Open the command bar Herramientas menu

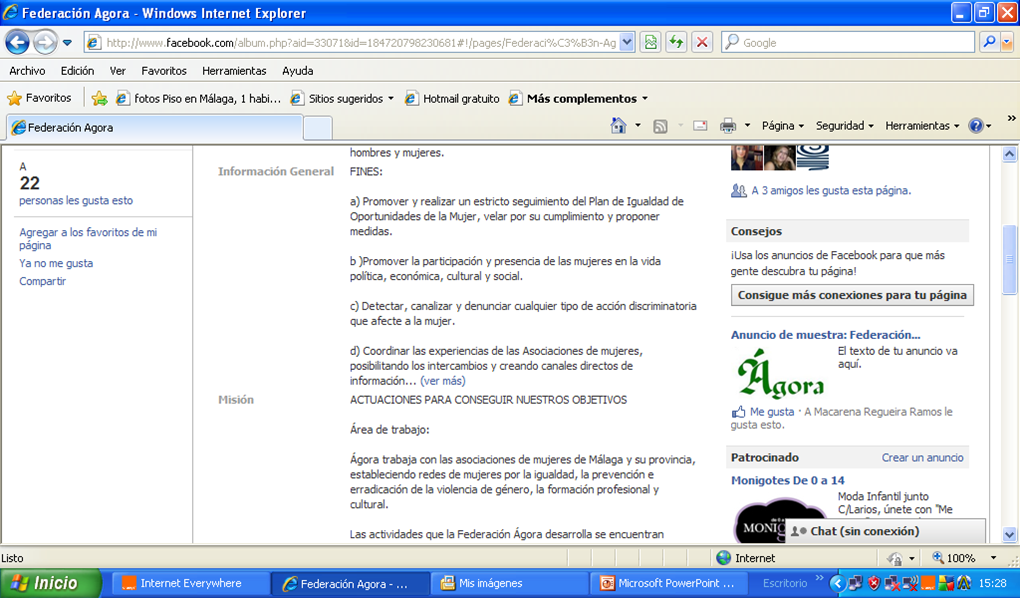[922, 126]
